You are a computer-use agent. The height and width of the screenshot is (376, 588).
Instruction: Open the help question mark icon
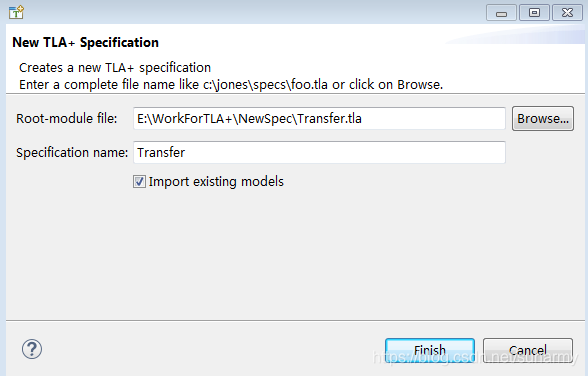32,349
